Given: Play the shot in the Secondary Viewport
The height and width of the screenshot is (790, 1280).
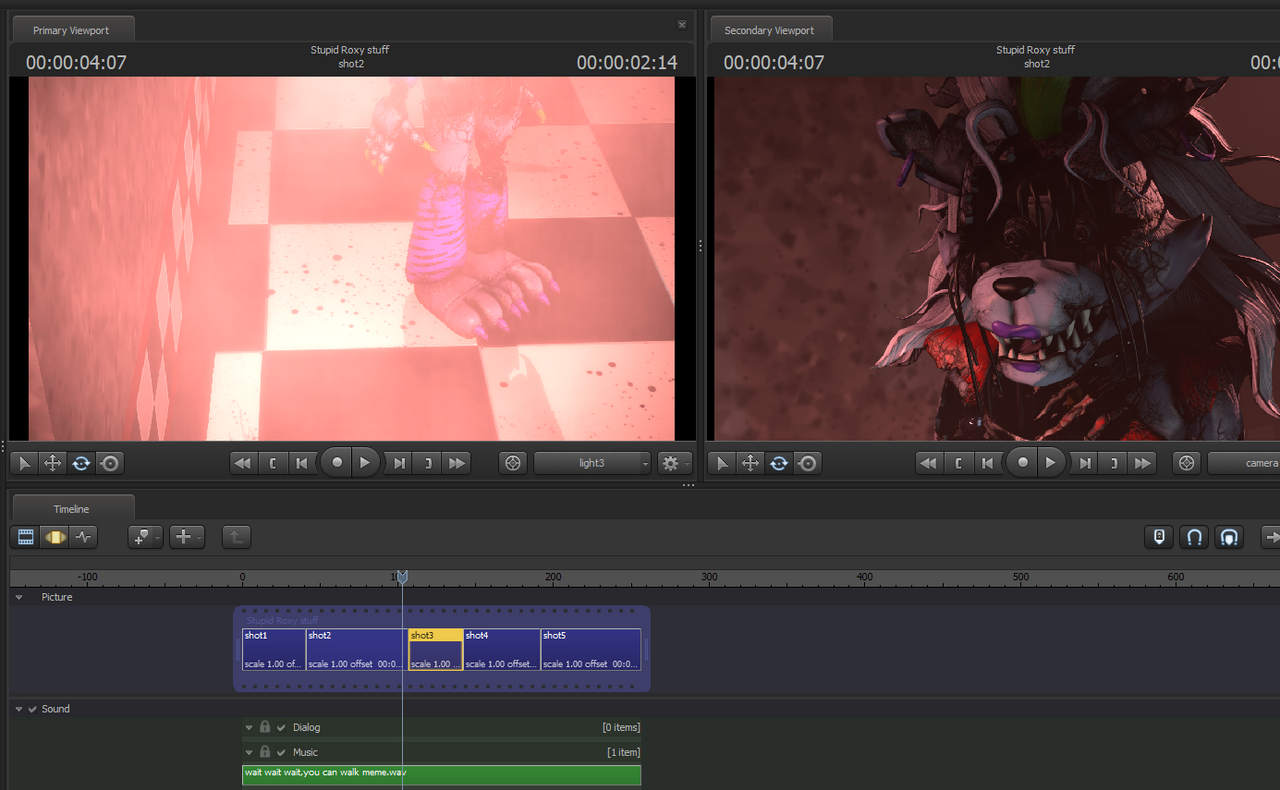Looking at the screenshot, I should [1050, 463].
